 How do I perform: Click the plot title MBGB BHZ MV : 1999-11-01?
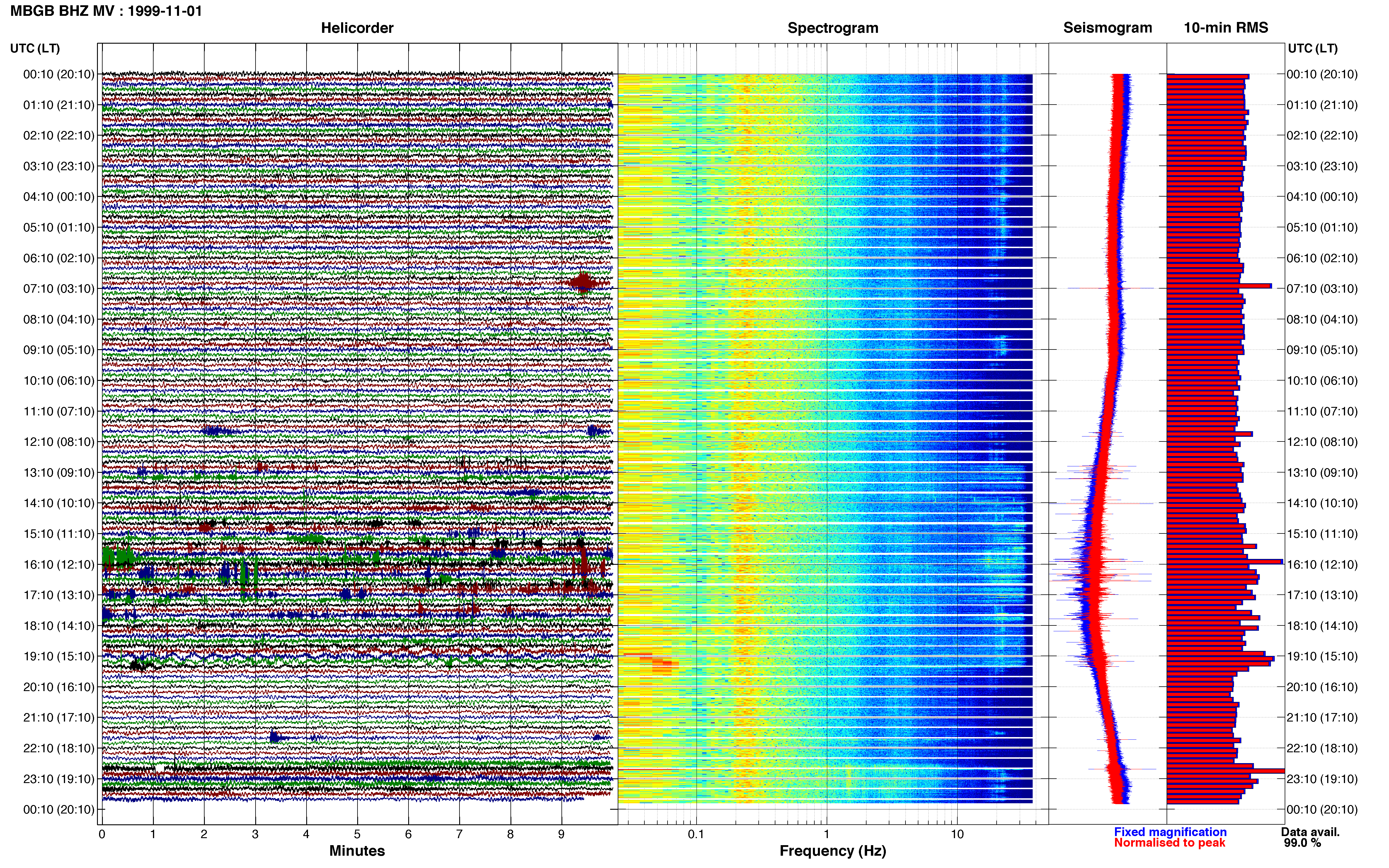pos(106,11)
